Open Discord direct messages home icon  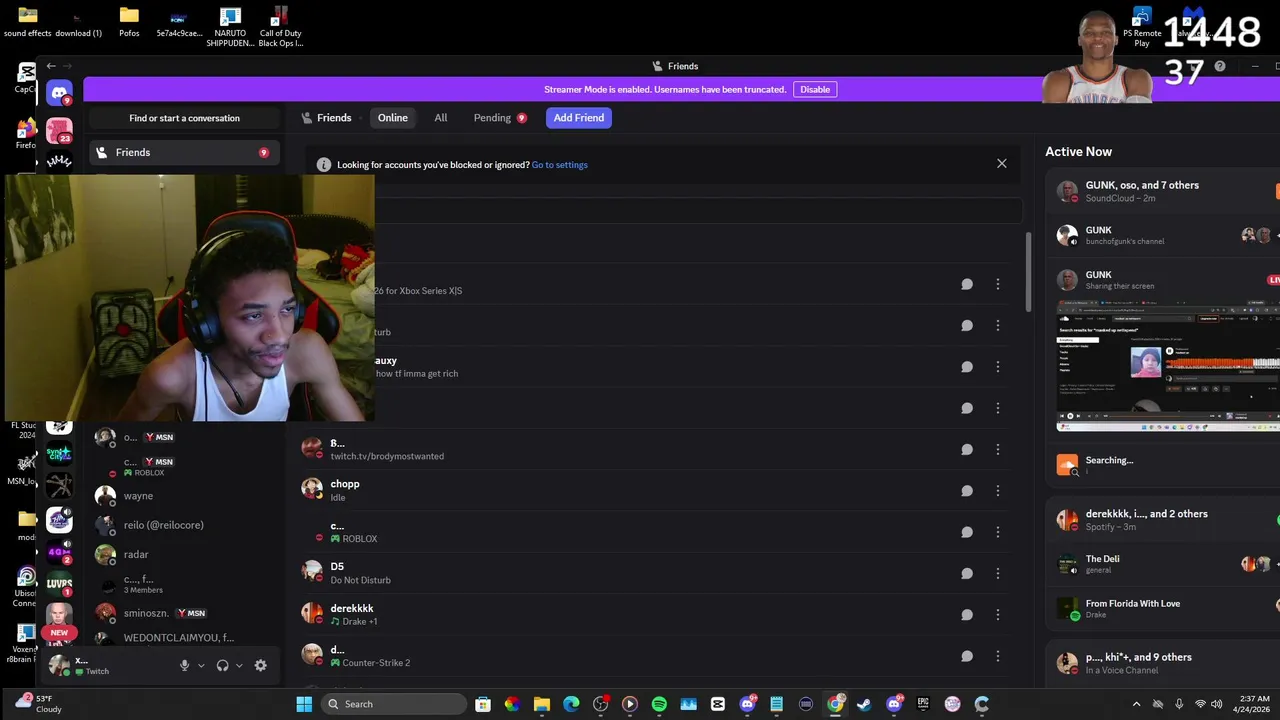click(59, 93)
